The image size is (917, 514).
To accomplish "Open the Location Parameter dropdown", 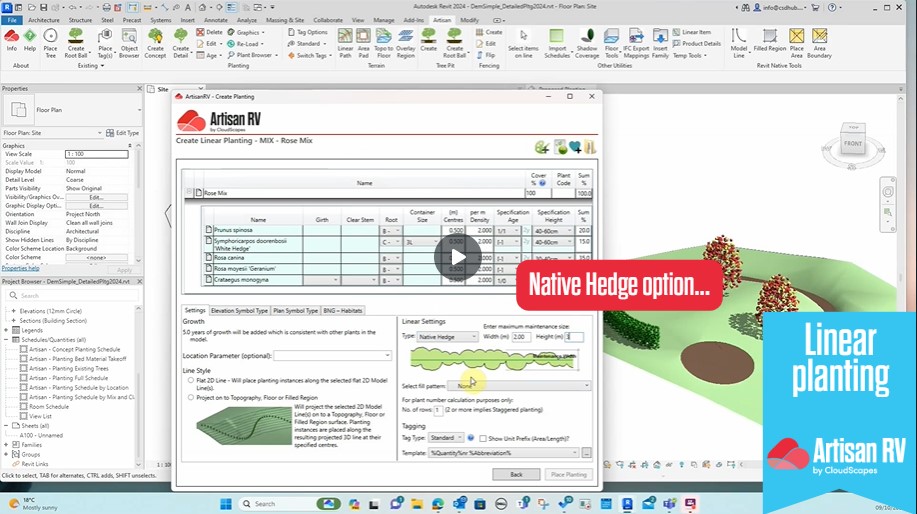I will (x=333, y=355).
